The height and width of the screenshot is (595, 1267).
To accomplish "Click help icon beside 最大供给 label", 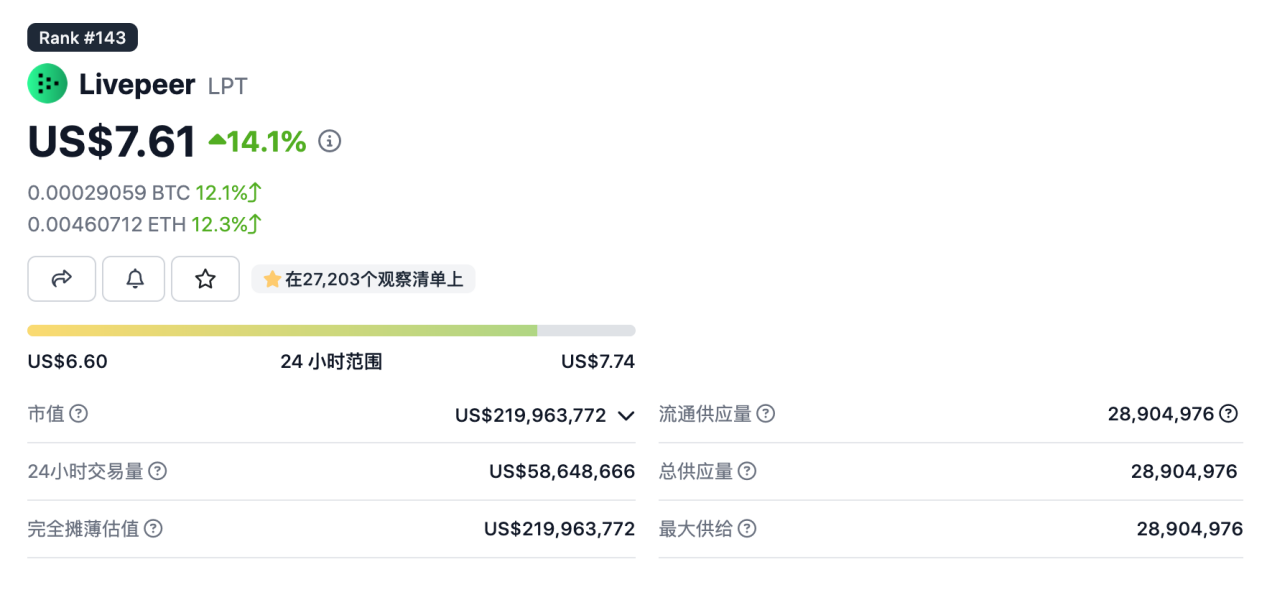I will [x=747, y=529].
